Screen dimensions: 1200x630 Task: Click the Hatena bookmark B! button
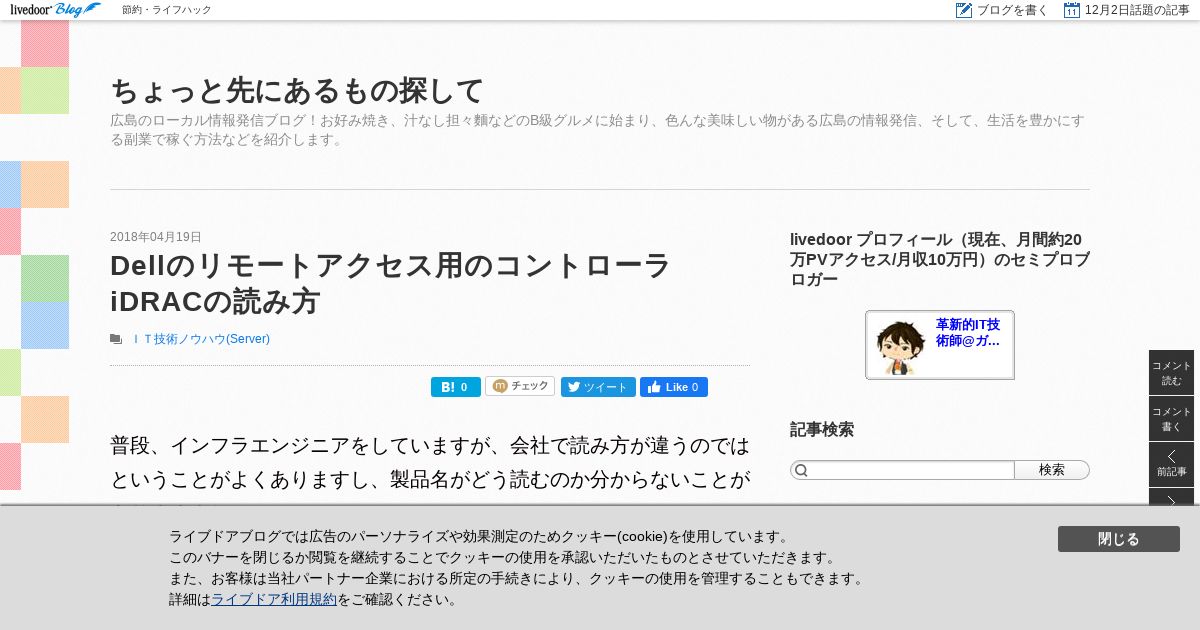[x=455, y=387]
